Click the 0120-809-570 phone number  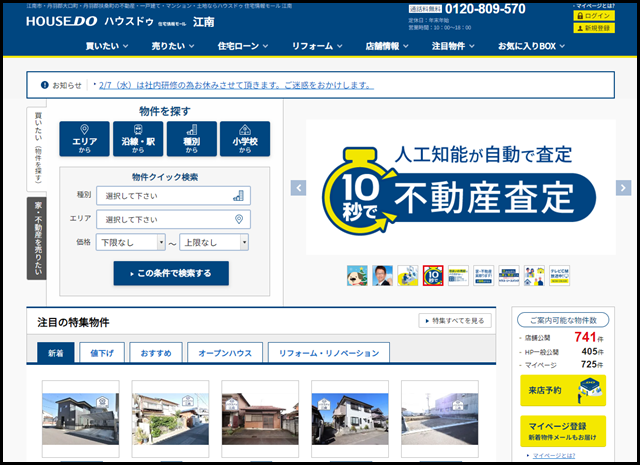[x=485, y=9]
